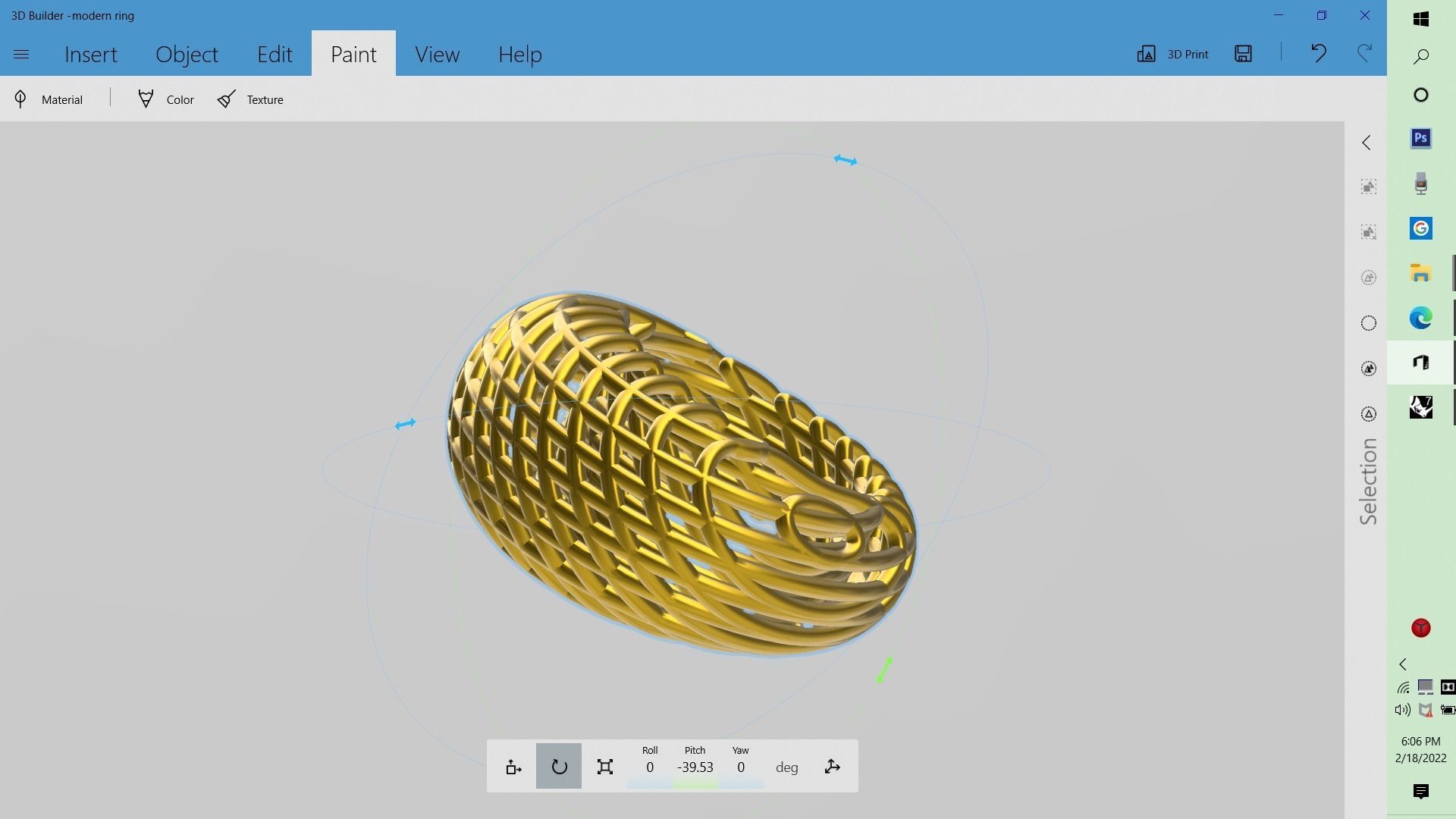Open the Help tab
Viewport: 1456px width, 819px height.
coord(520,54)
